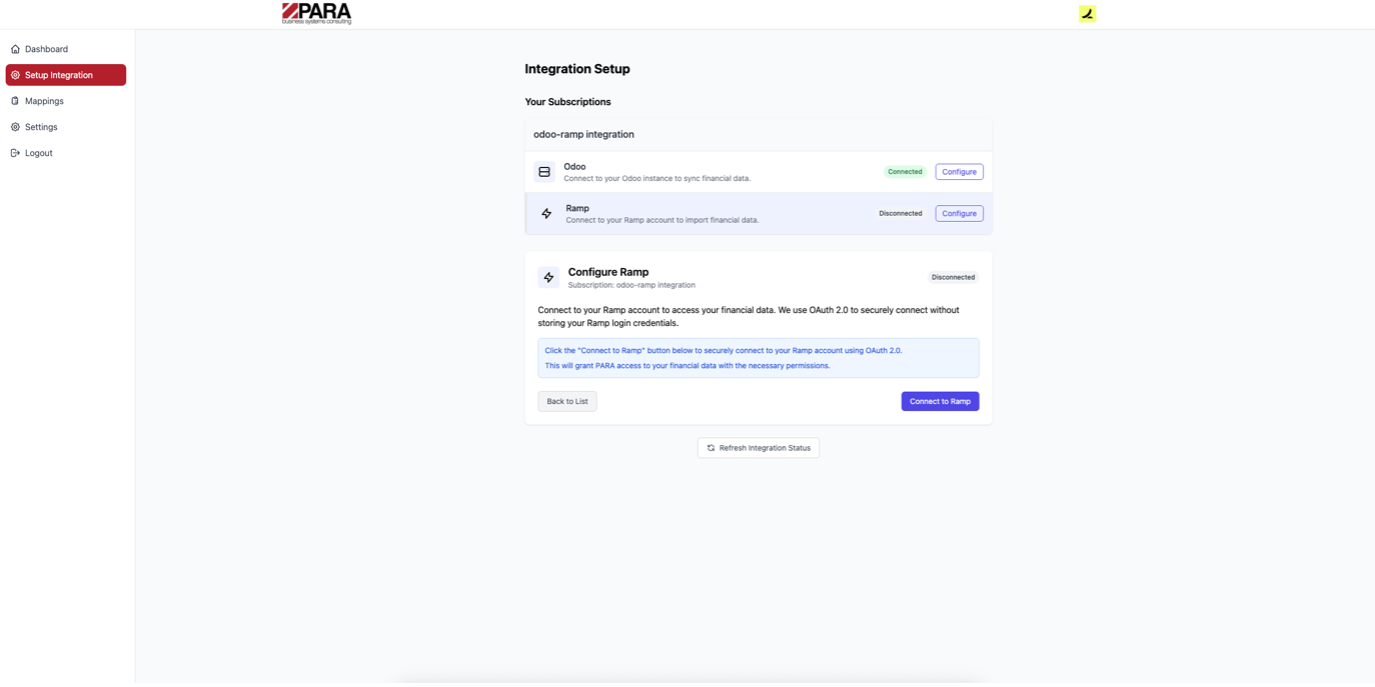Configure the Odoo integration
Screen dimensions: 1375x687
(959, 172)
